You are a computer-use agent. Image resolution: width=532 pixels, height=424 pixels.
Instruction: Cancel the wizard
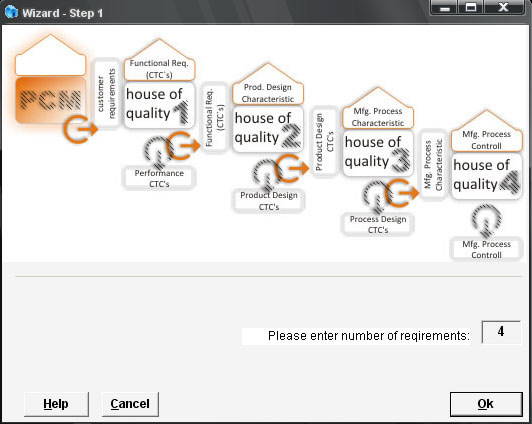pyautogui.click(x=130, y=404)
